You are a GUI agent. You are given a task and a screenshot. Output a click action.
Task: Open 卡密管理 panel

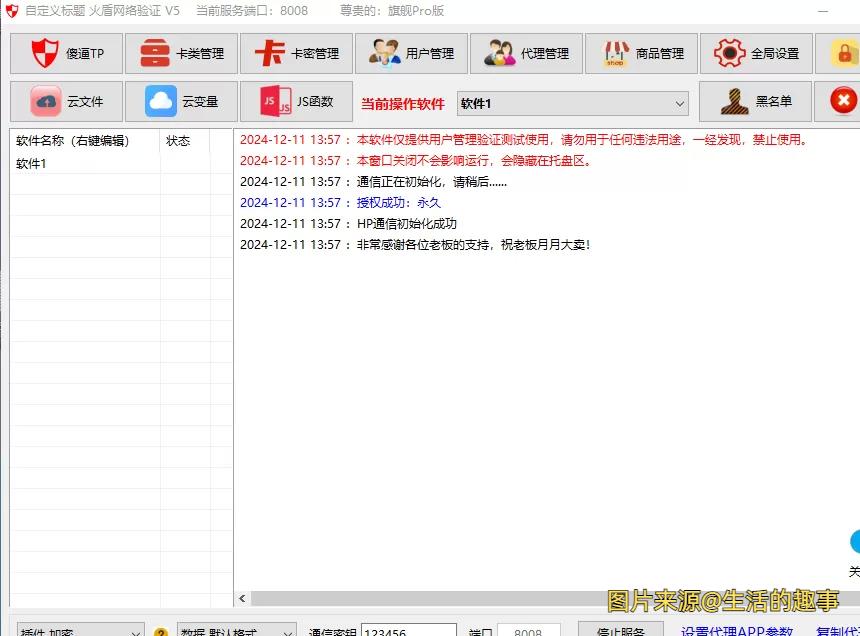[x=296, y=54]
